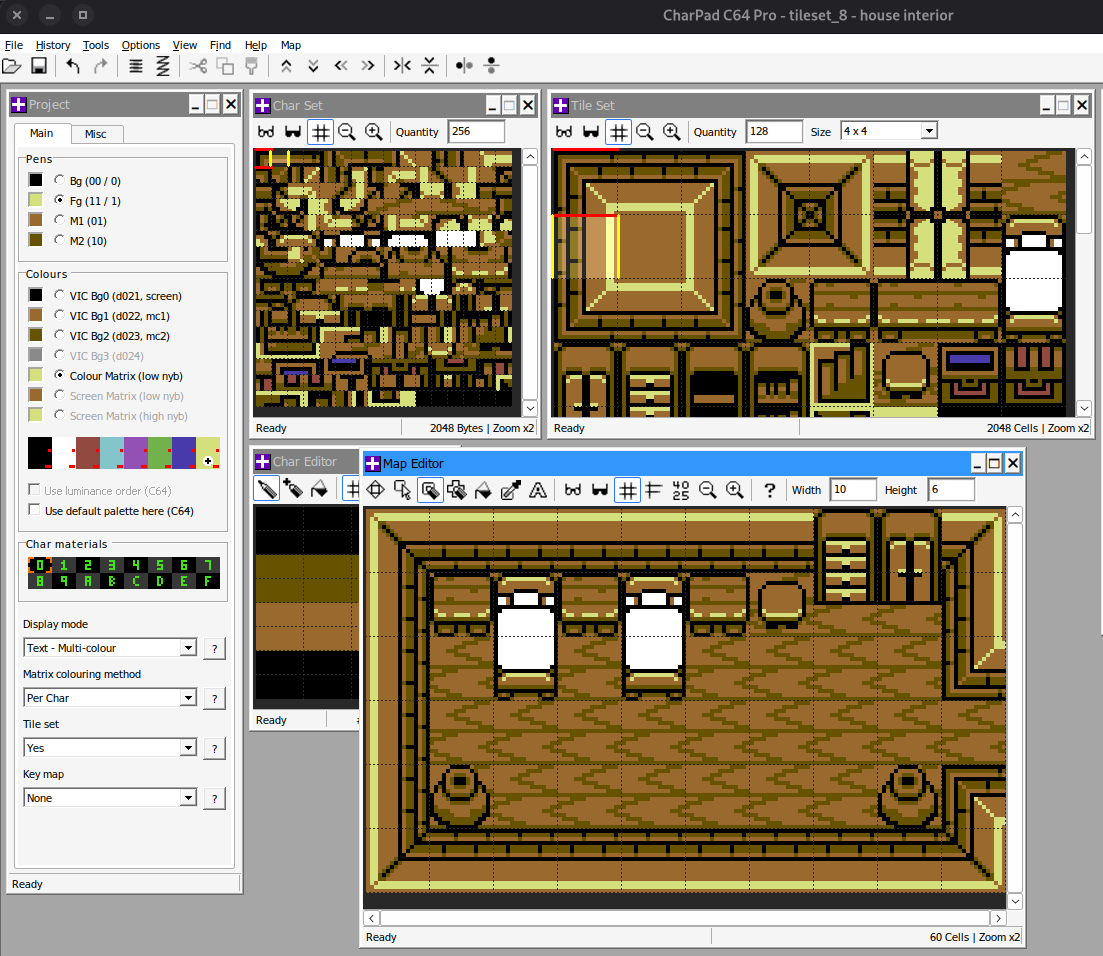Image resolution: width=1103 pixels, height=956 pixels.
Task: Toggle grid display in Char Set window
Action: 320,132
